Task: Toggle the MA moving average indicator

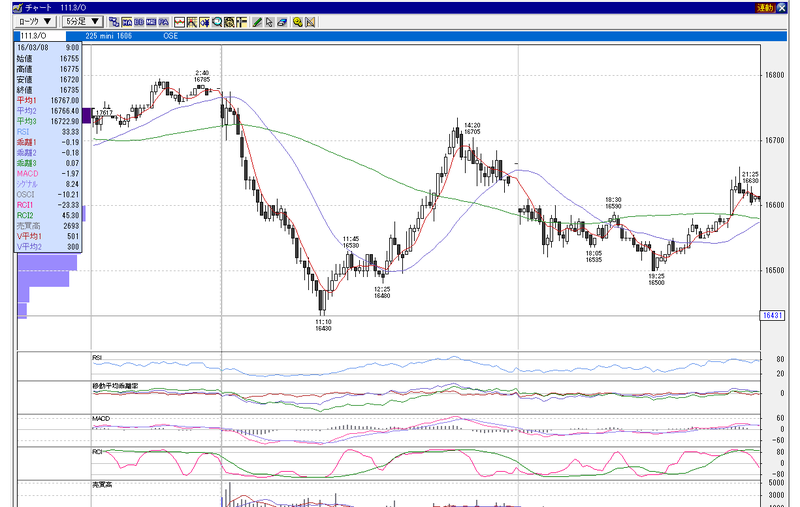Action: point(127,22)
